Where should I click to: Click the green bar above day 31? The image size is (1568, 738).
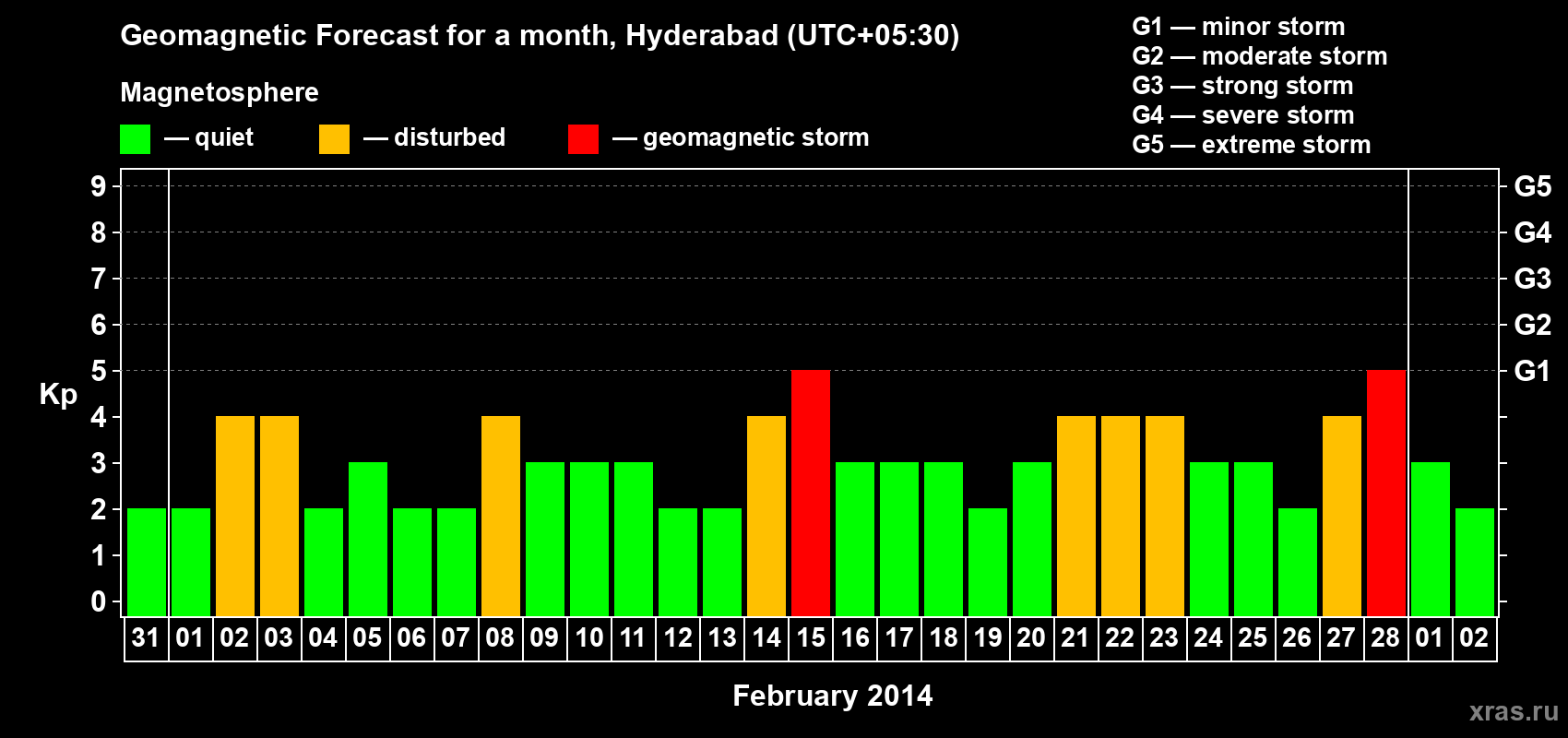147,563
